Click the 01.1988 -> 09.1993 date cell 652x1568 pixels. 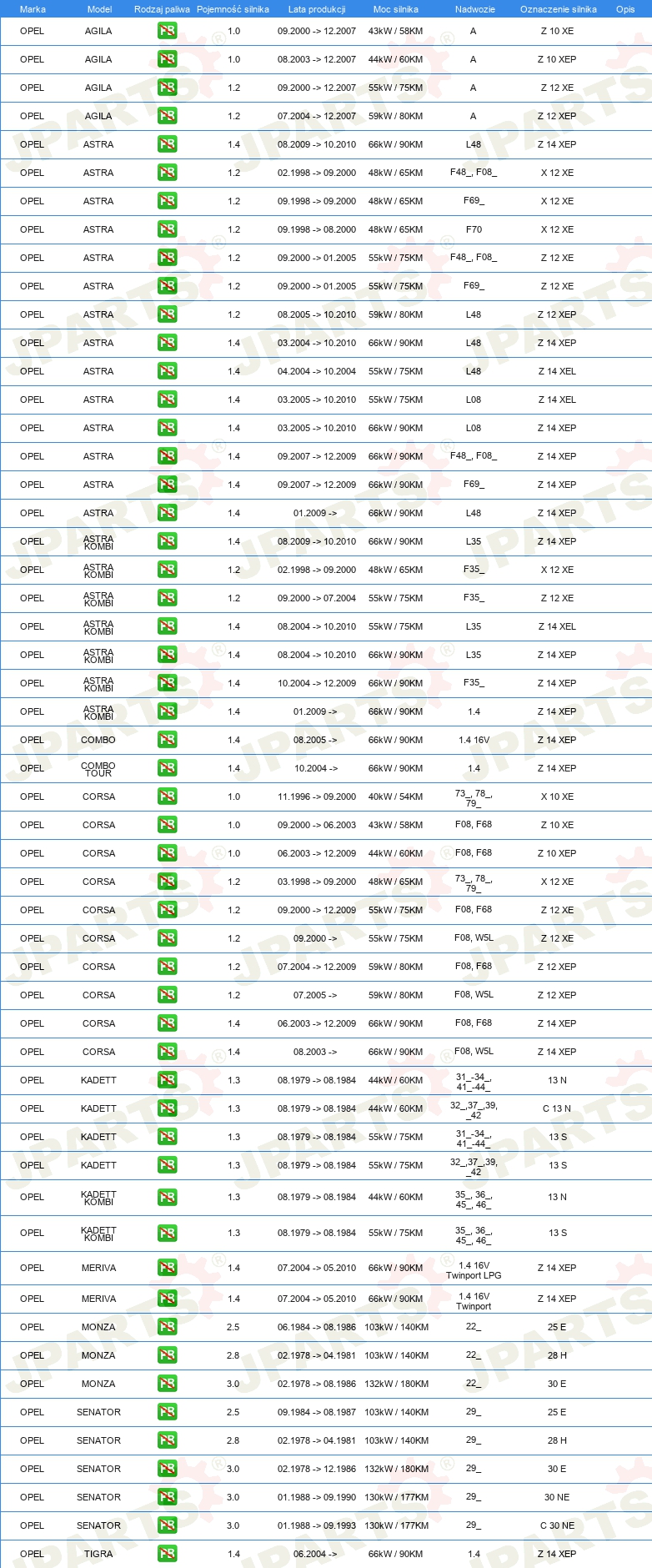317,1525
